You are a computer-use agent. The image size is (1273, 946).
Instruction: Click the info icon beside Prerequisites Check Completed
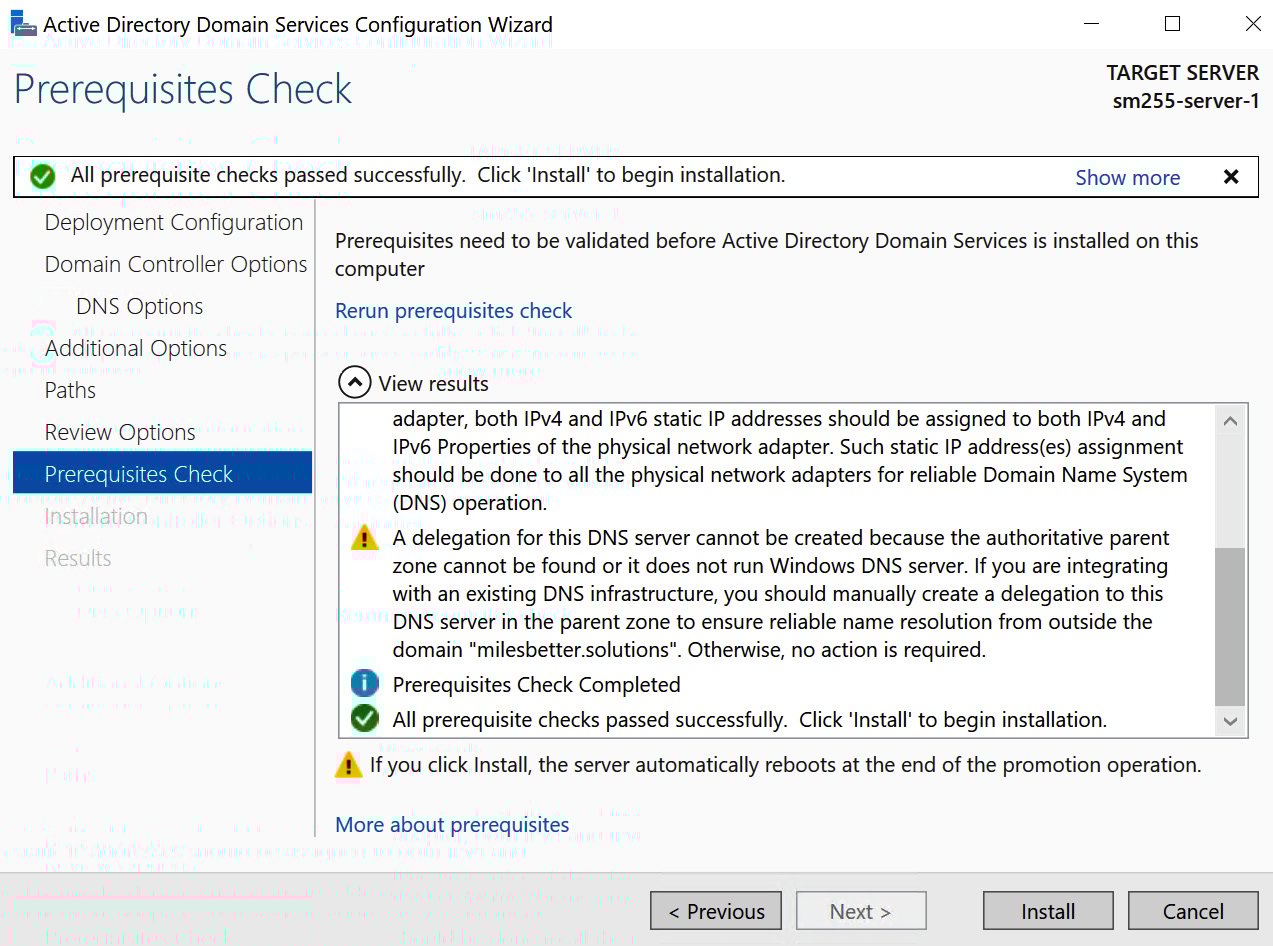coord(365,684)
